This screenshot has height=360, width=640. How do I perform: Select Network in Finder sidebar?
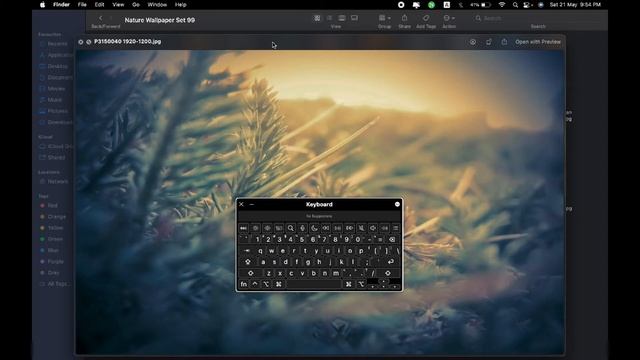(x=53, y=181)
